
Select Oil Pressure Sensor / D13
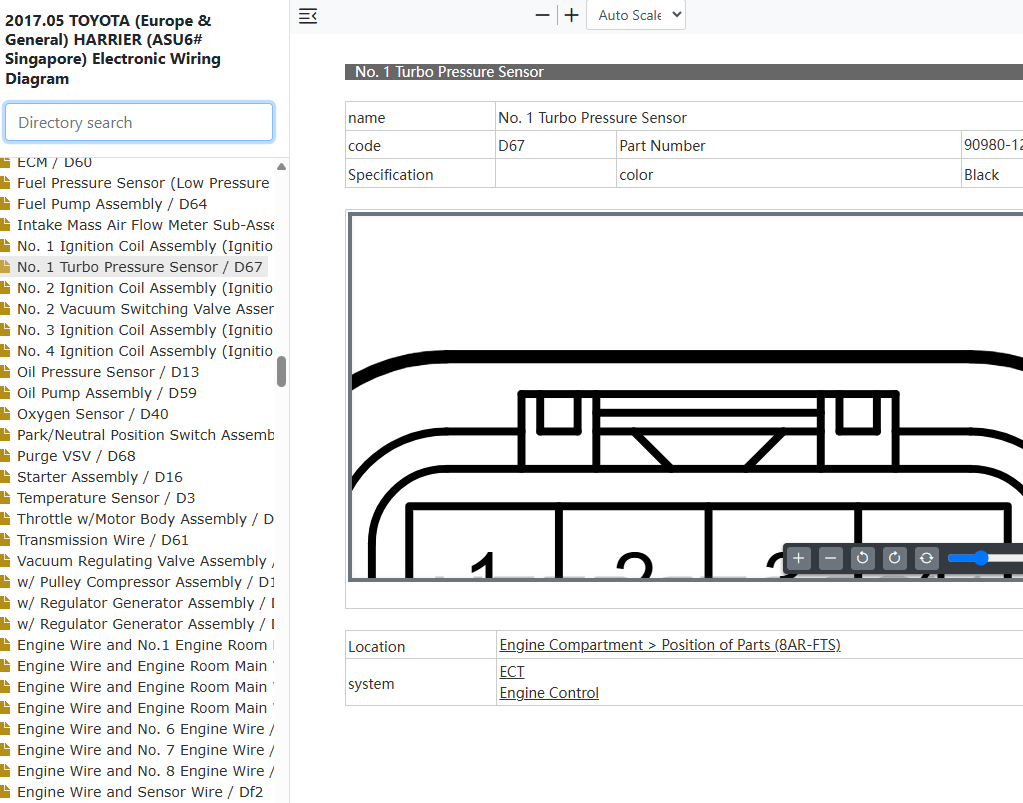click(108, 372)
